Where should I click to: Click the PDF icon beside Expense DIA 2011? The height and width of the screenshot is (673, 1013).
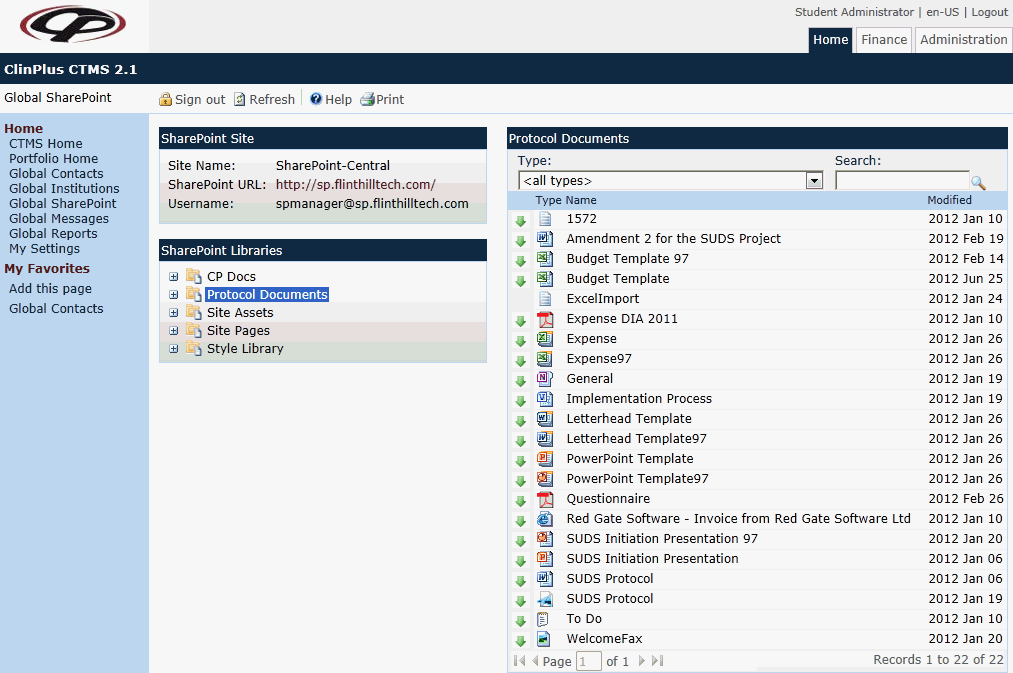545,319
